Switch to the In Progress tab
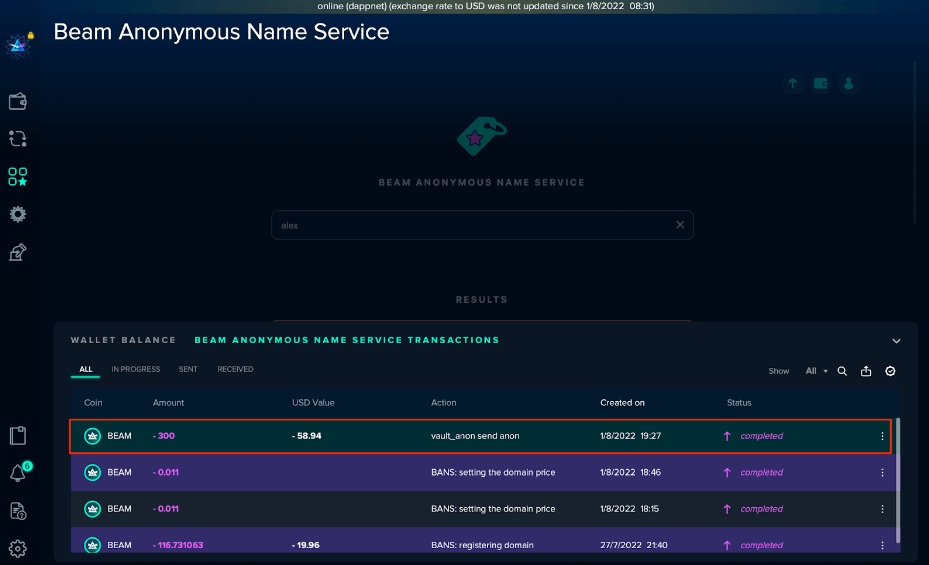 point(136,370)
